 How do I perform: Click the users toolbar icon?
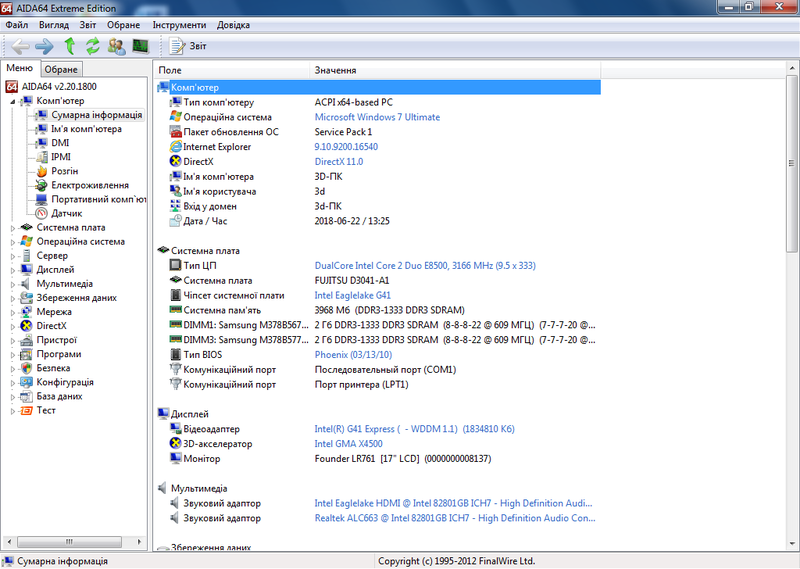click(x=117, y=46)
